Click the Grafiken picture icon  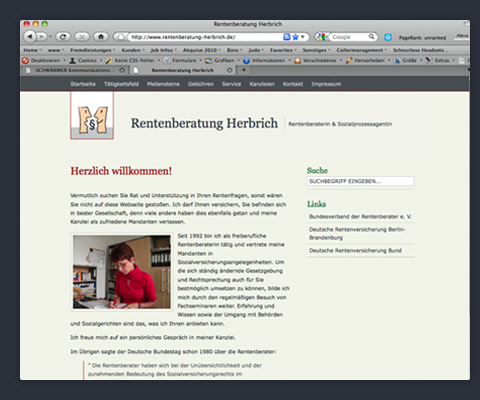coord(209,60)
